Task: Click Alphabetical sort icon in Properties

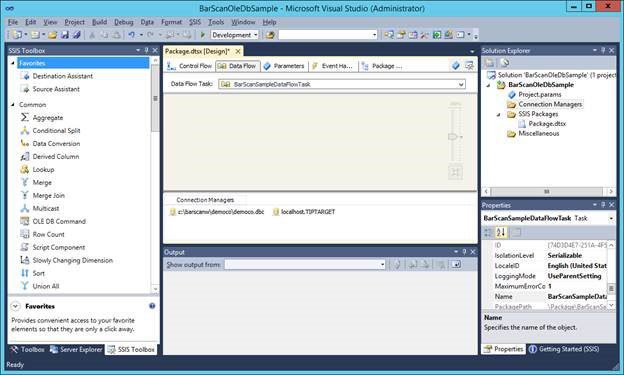Action: 501,232
